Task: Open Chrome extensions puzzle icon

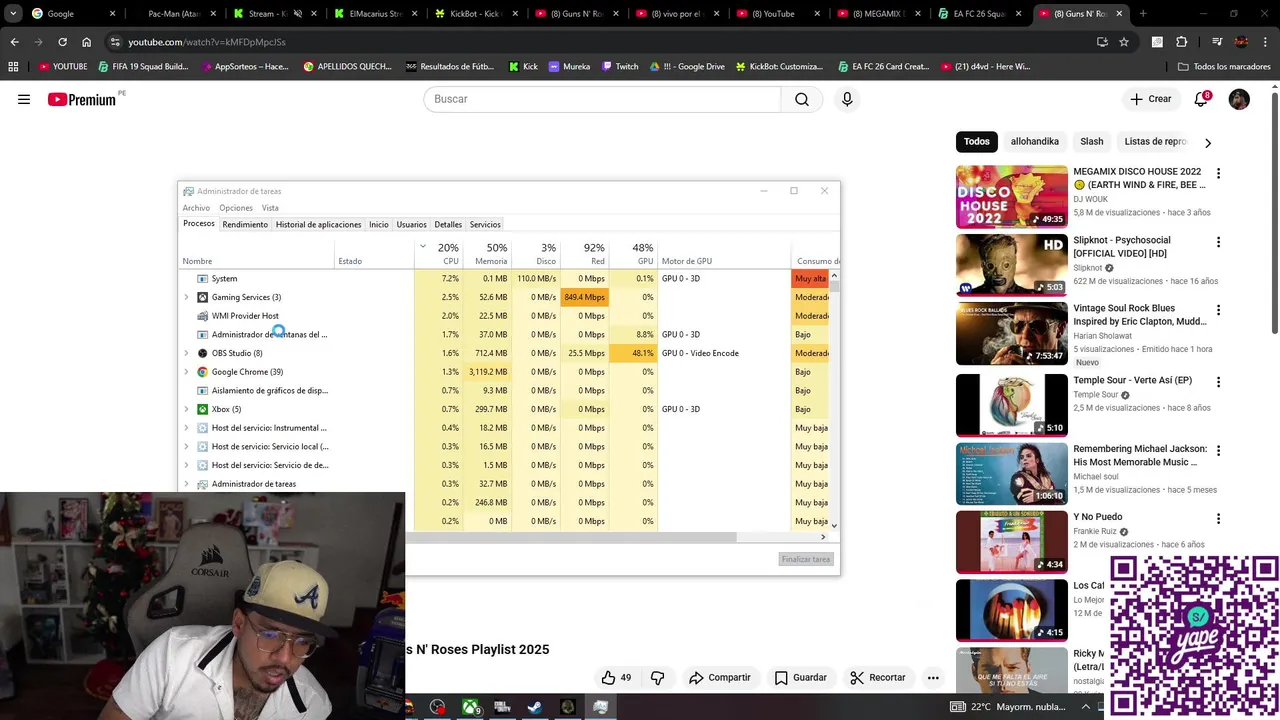Action: point(1181,42)
